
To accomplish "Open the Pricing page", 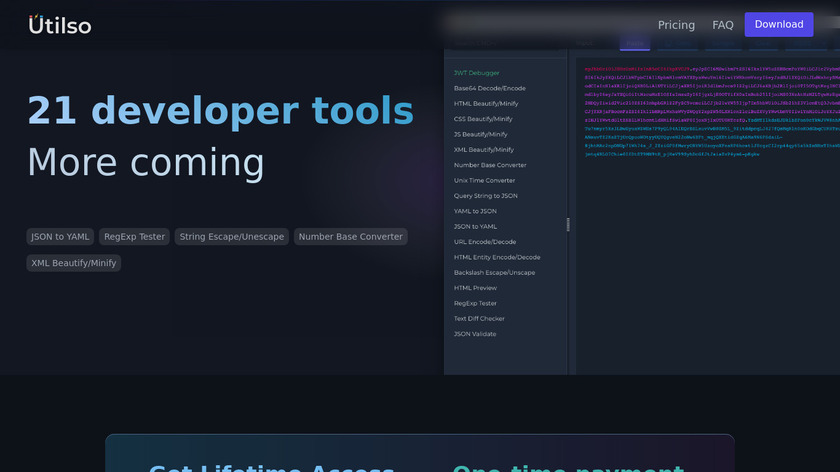I will [x=676, y=25].
